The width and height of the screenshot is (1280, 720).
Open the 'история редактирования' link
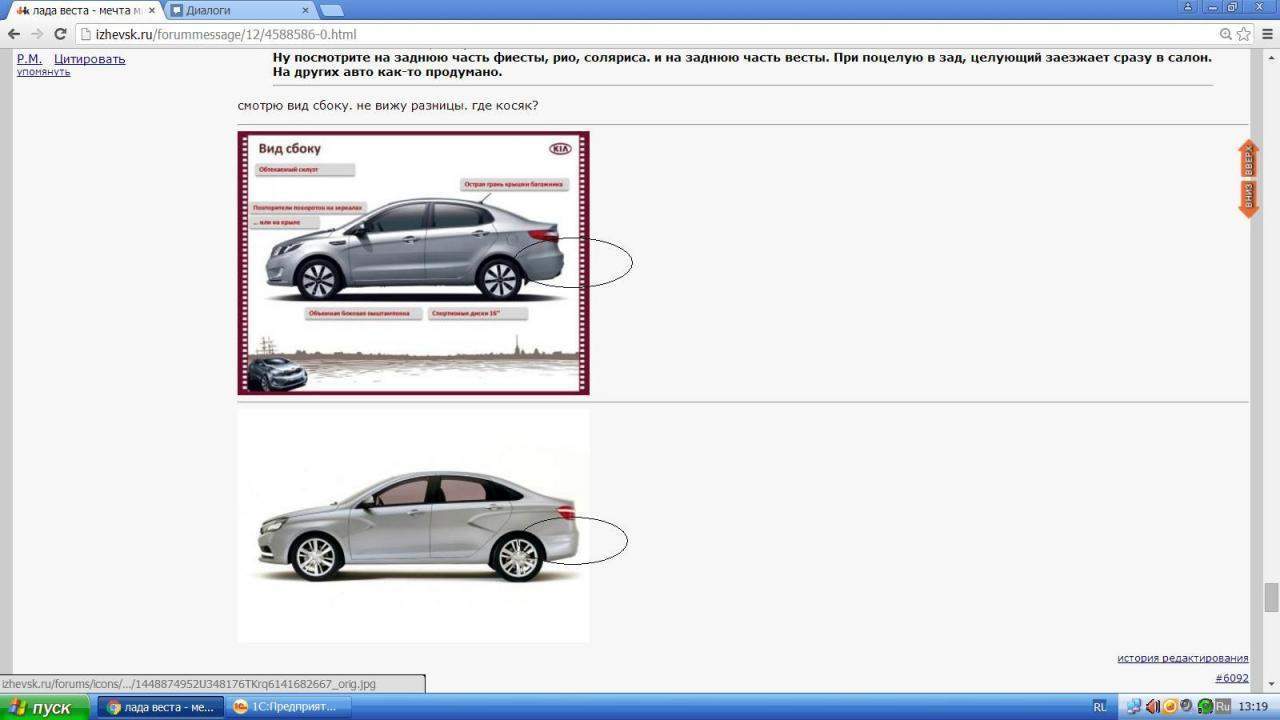pos(1183,658)
